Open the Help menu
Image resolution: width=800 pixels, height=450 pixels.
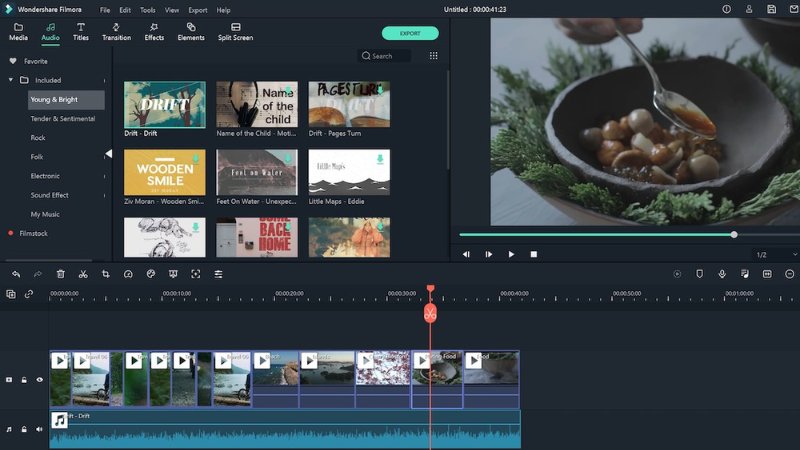click(223, 10)
